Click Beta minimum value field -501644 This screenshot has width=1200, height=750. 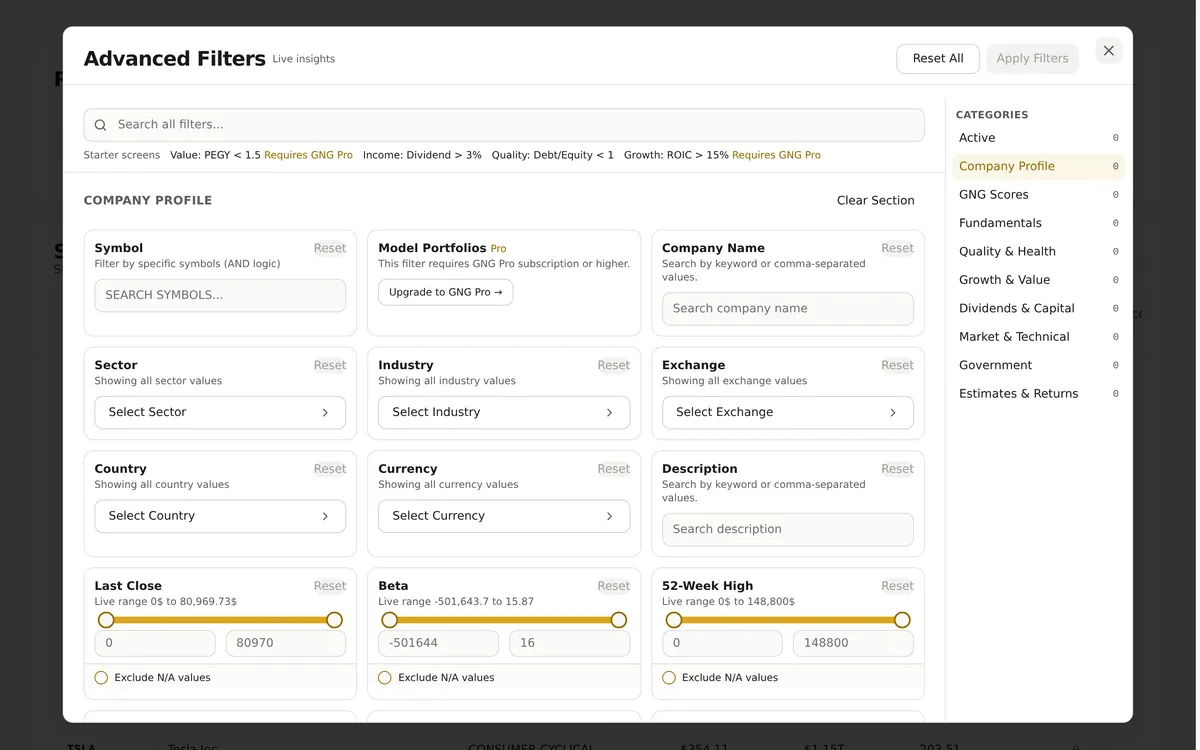pyautogui.click(x=439, y=643)
